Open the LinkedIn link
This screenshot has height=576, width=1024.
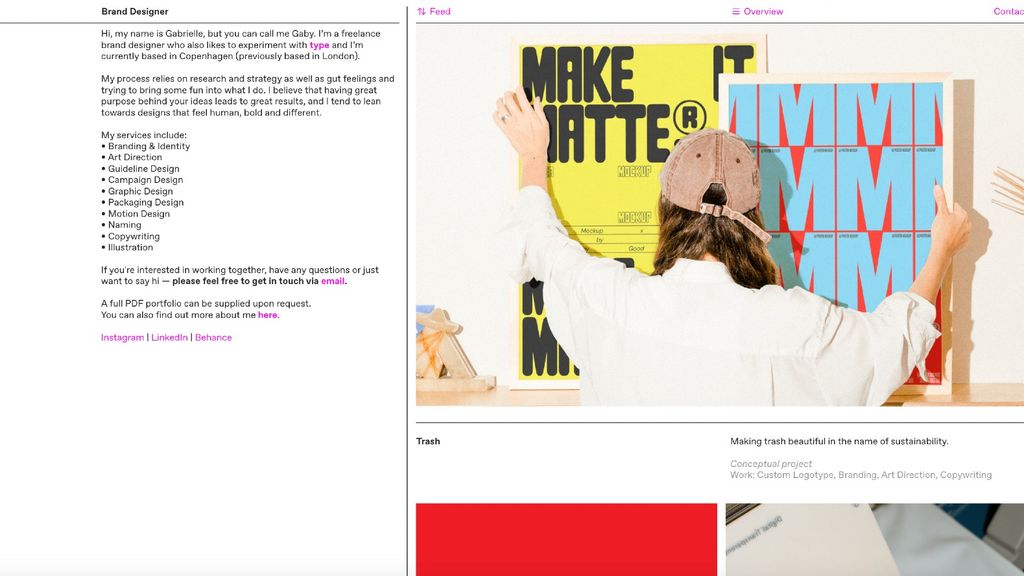tap(168, 337)
